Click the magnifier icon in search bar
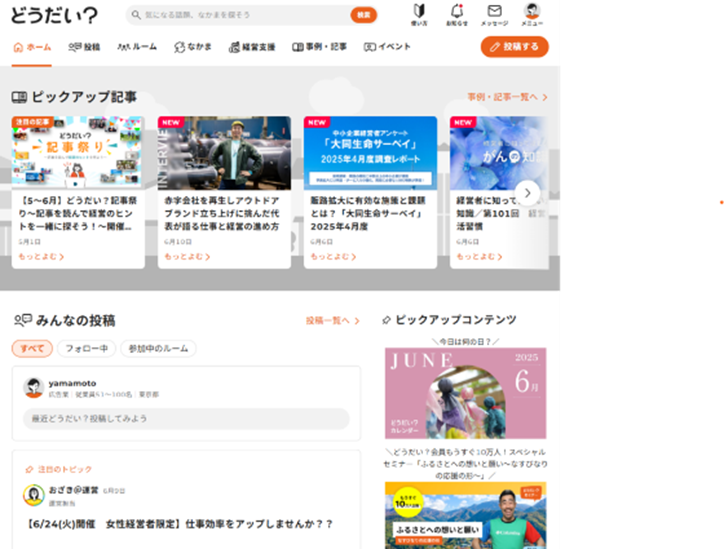 pyautogui.click(x=137, y=15)
